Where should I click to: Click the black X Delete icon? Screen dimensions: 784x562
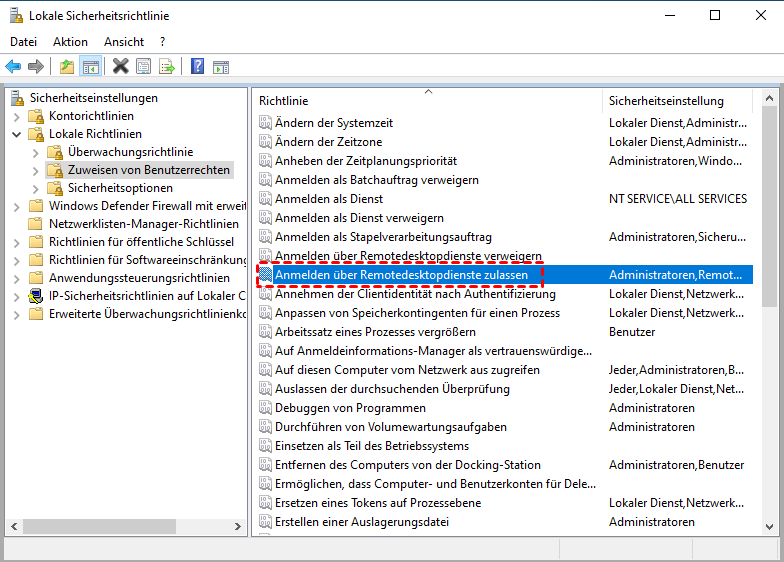(120, 67)
